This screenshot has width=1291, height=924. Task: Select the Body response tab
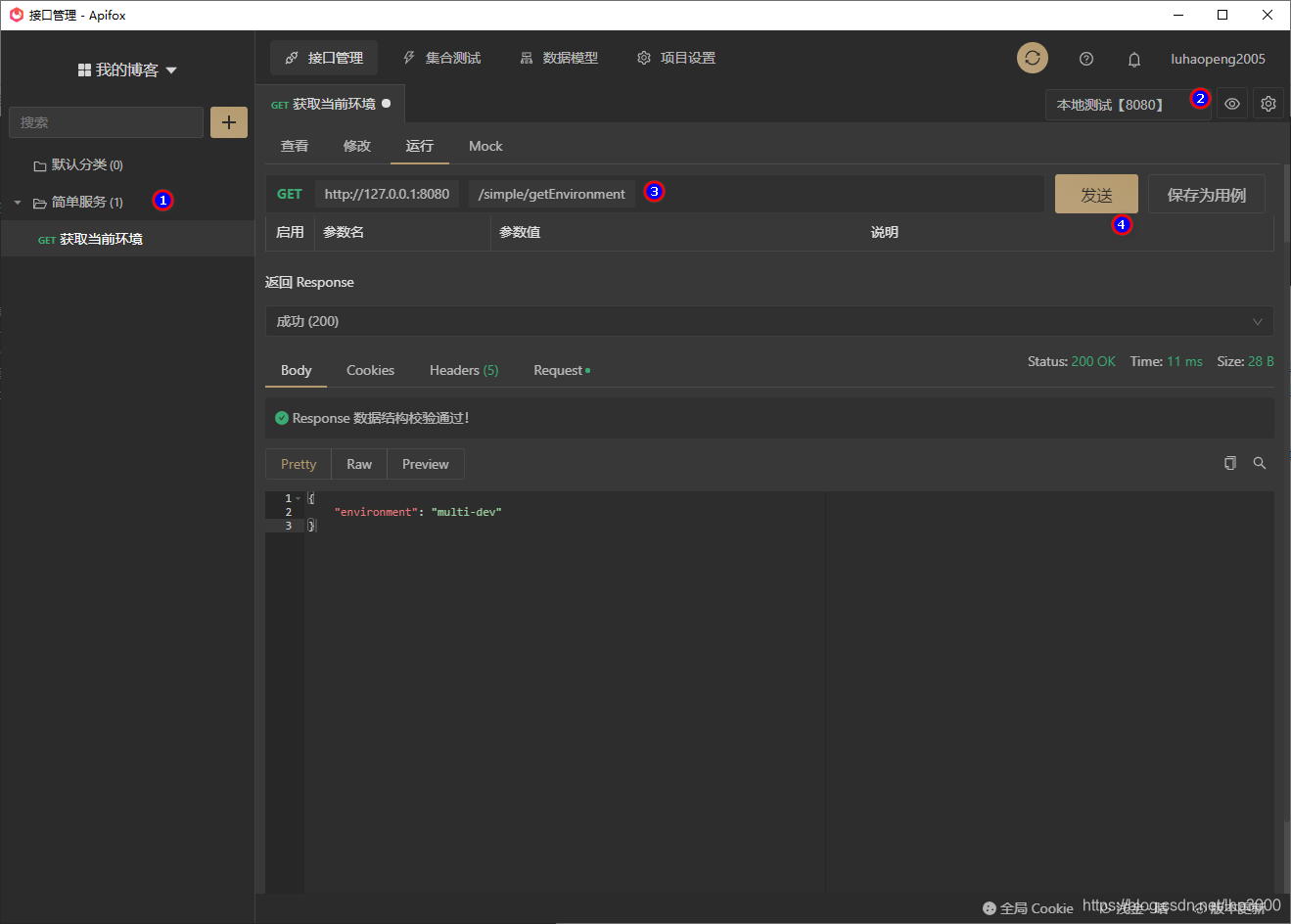pos(296,370)
